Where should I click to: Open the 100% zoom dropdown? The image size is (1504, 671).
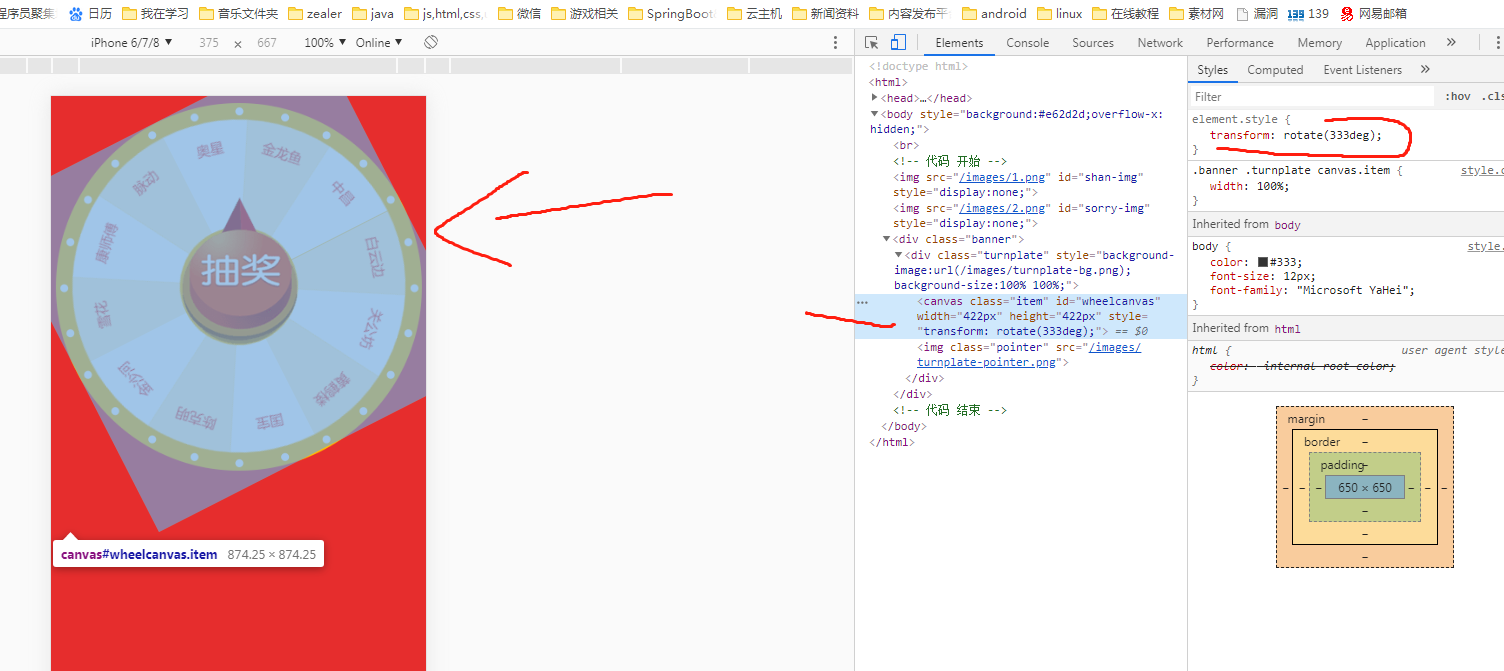(x=325, y=43)
